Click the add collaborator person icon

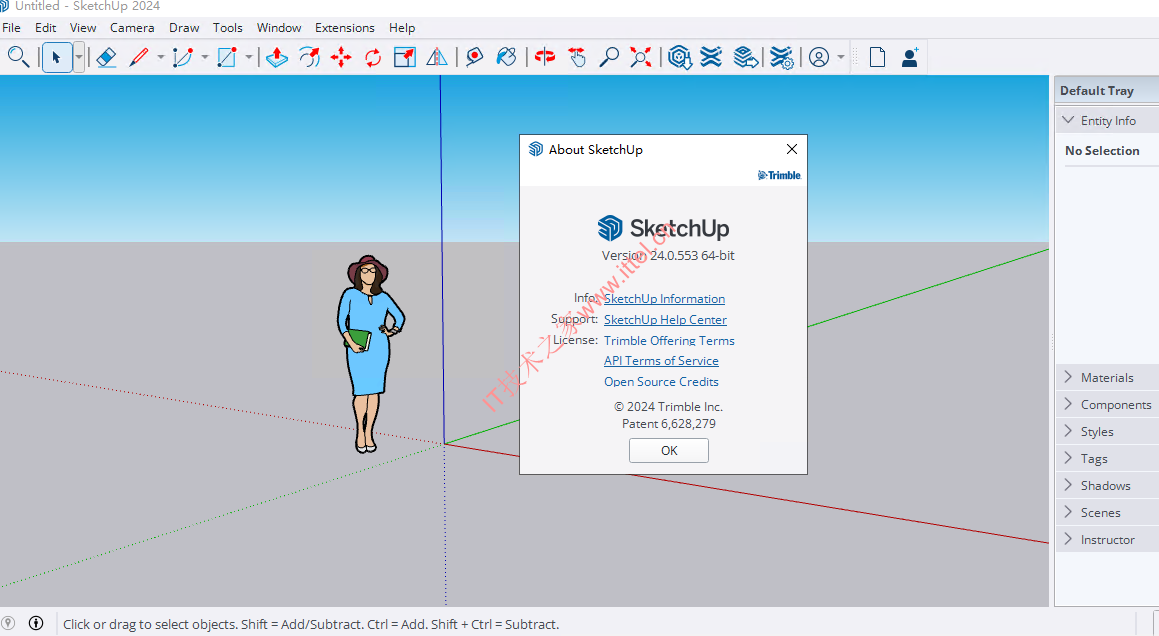[910, 57]
